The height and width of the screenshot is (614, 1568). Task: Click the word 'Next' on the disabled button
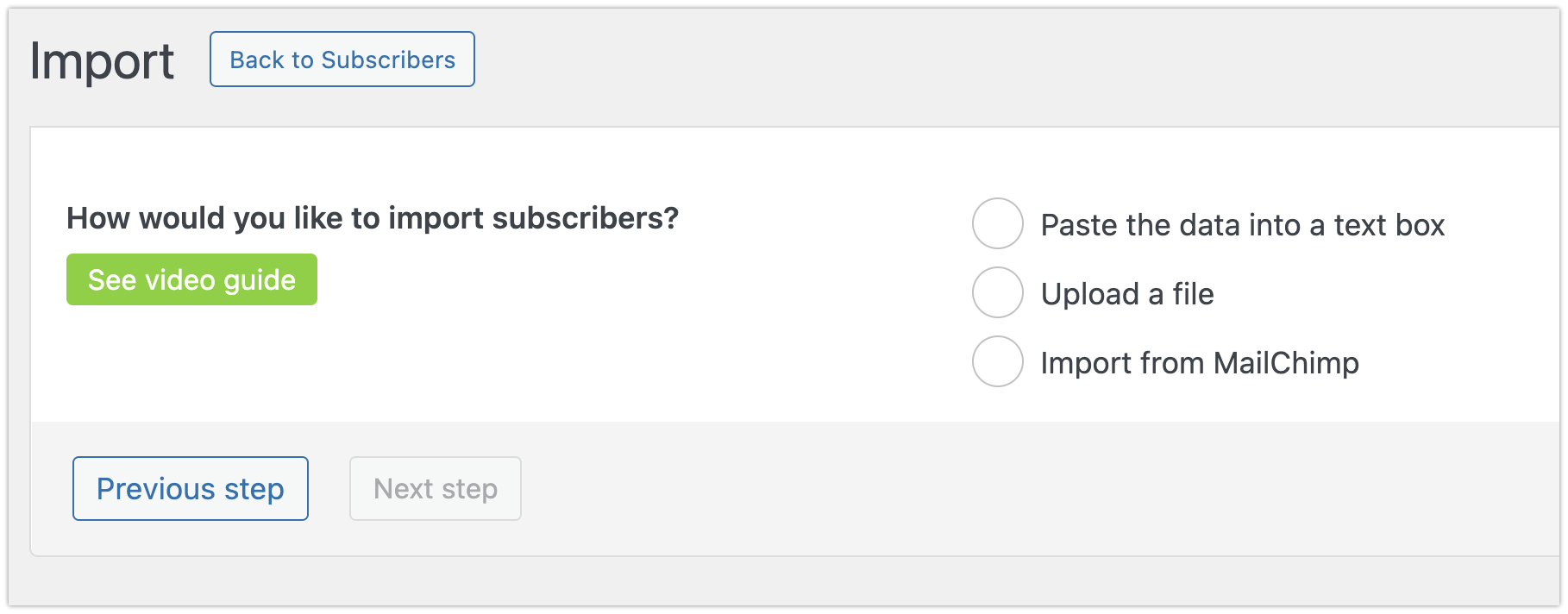403,489
